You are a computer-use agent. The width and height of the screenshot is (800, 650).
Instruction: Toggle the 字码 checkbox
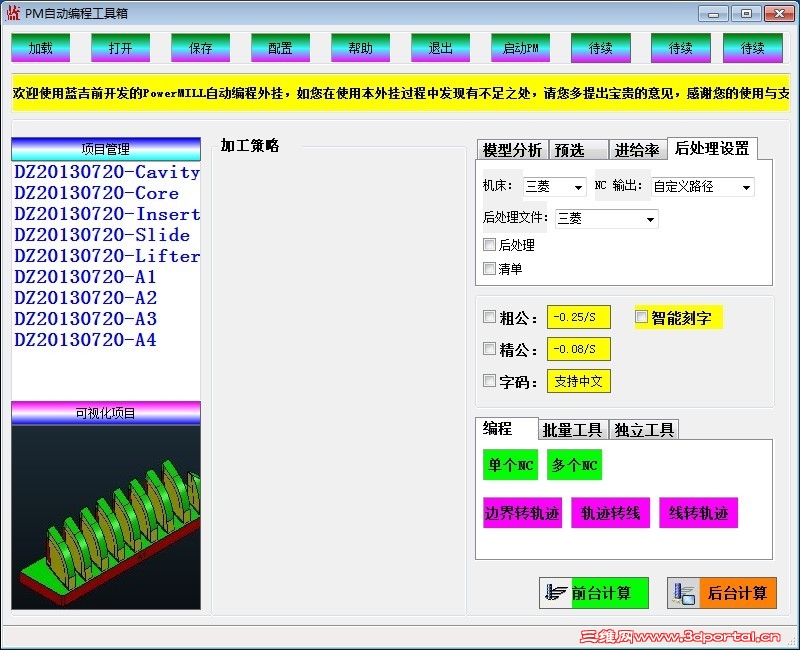pyautogui.click(x=489, y=381)
